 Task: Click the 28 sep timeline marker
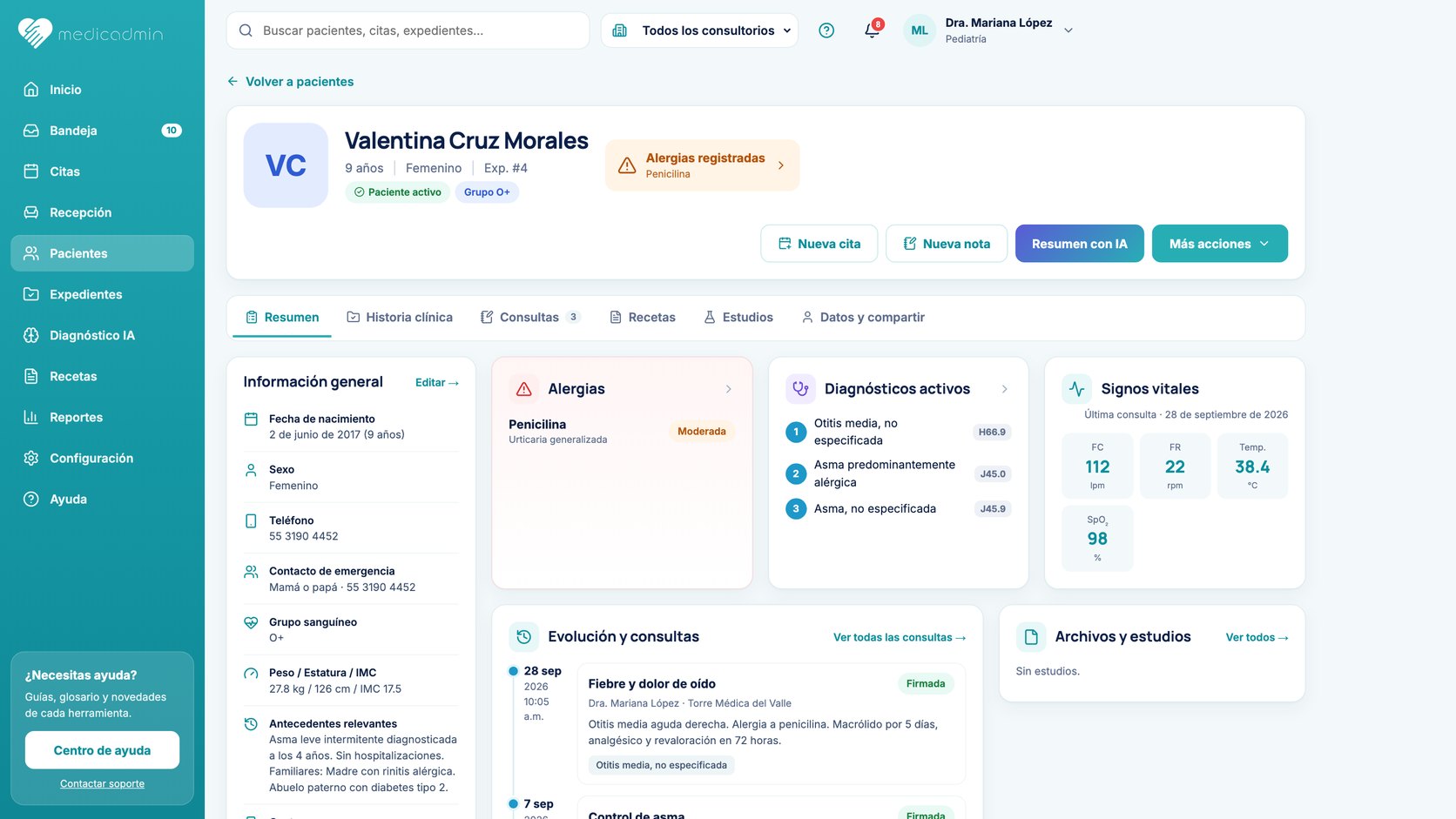click(x=514, y=671)
